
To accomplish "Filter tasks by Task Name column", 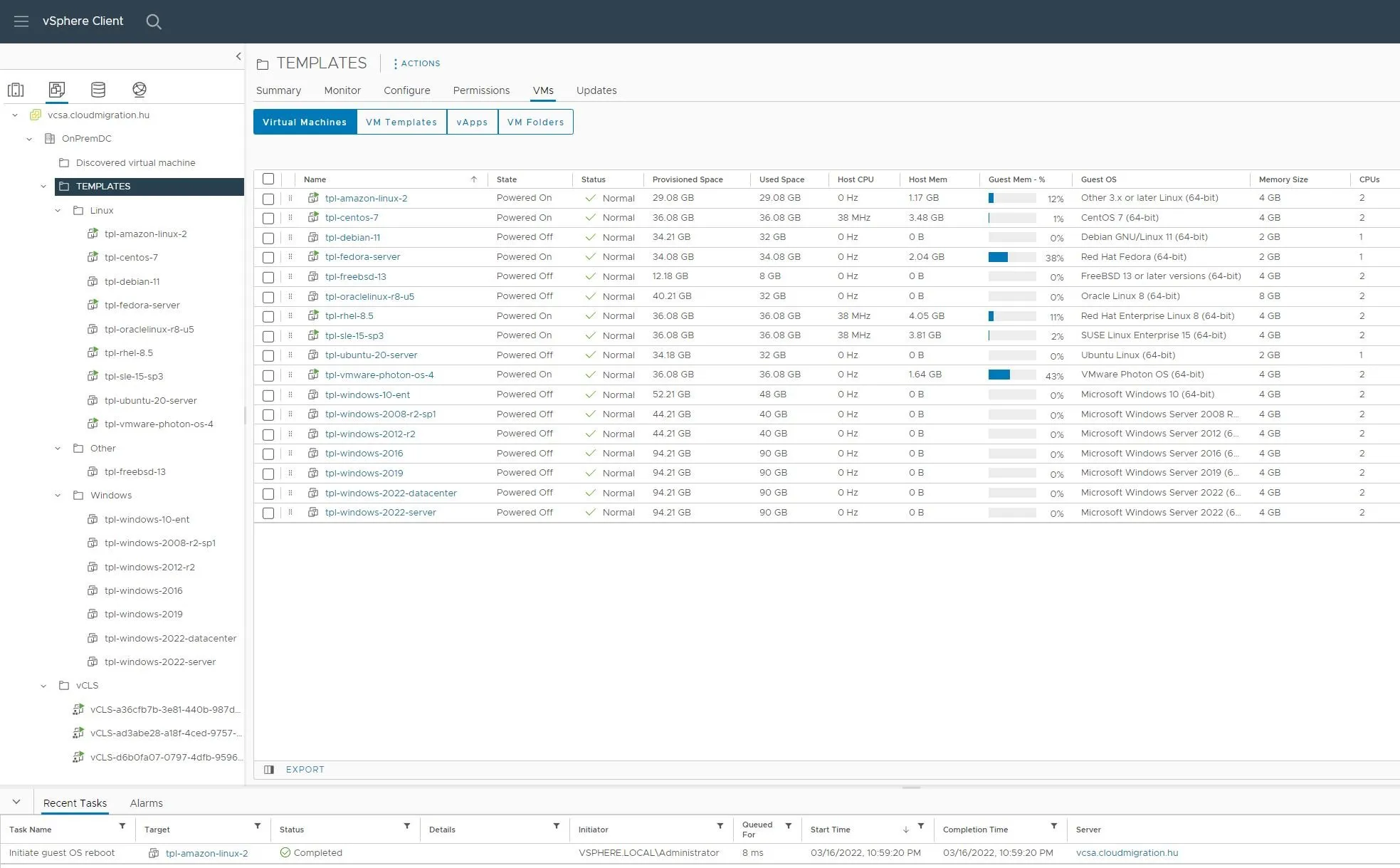I will pos(122,826).
